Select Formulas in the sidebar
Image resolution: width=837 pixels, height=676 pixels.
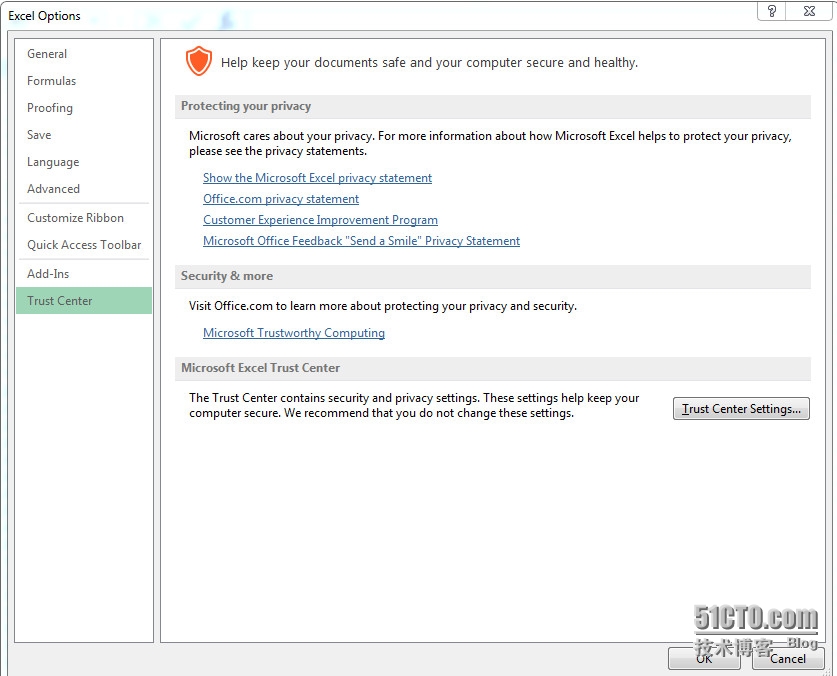coord(84,81)
